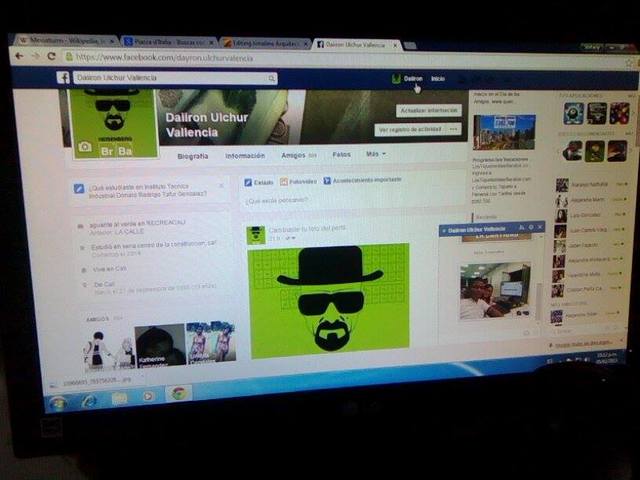Open the Información profile tab

click(245, 156)
